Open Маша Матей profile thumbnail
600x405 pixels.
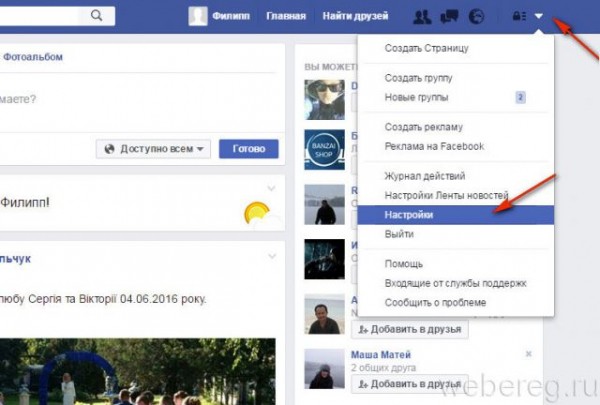(x=324, y=369)
